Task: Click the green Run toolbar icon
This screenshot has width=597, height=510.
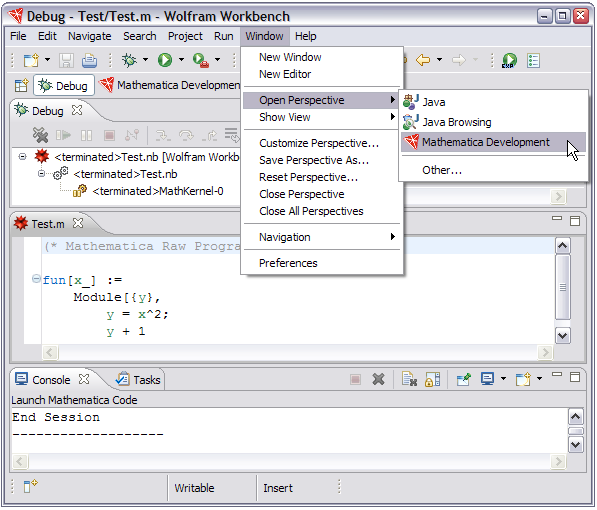Action: click(x=165, y=60)
